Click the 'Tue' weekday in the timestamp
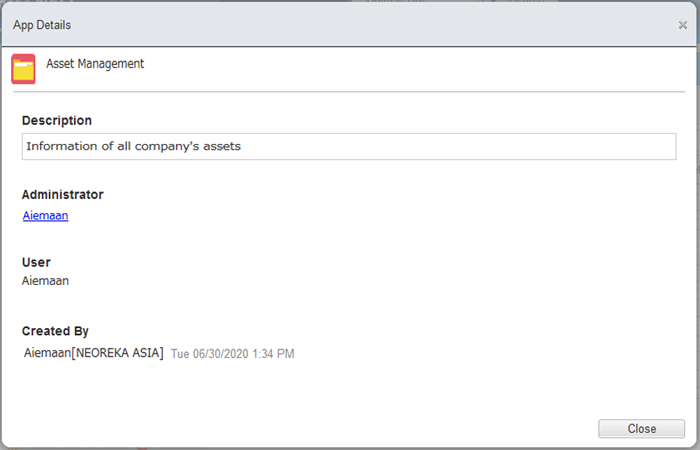The width and height of the screenshot is (700, 450). coord(180,354)
